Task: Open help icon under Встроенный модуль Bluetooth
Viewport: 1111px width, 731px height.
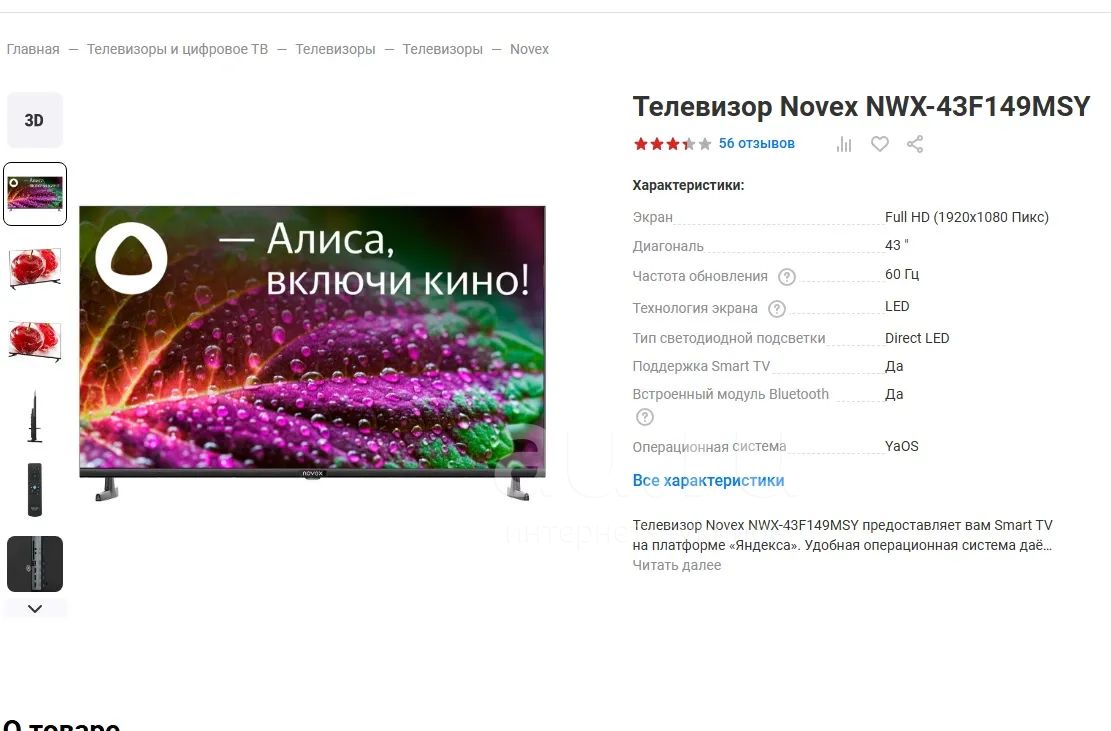Action: click(x=645, y=417)
